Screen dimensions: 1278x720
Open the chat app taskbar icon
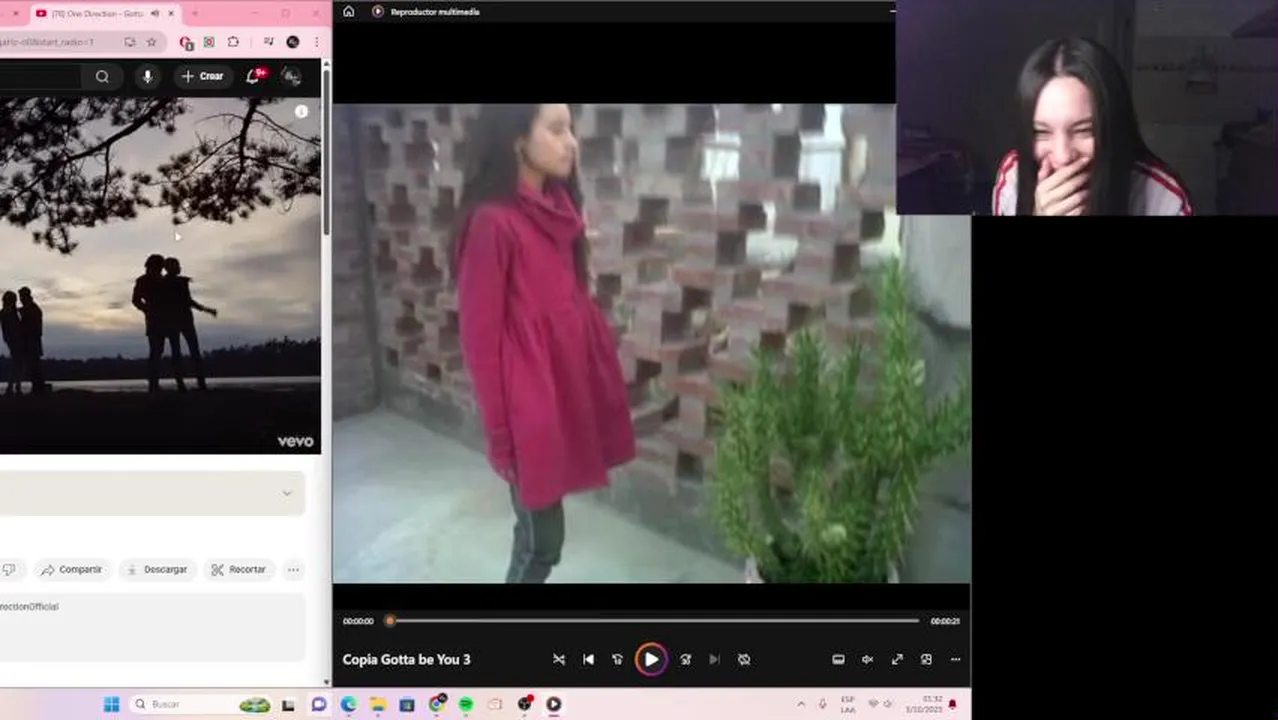(x=319, y=704)
